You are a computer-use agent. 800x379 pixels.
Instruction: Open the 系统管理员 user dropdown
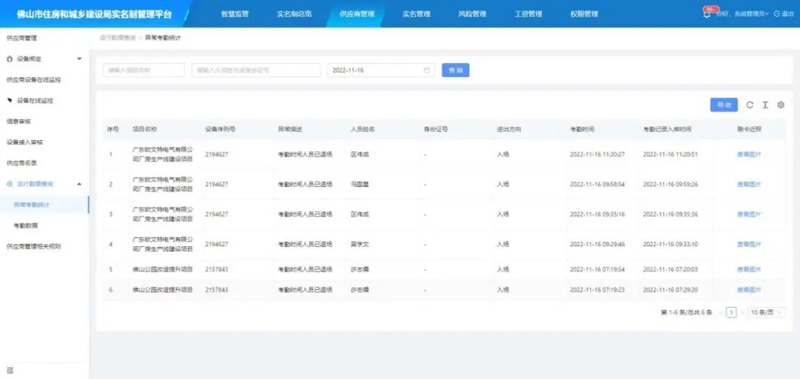pos(750,14)
